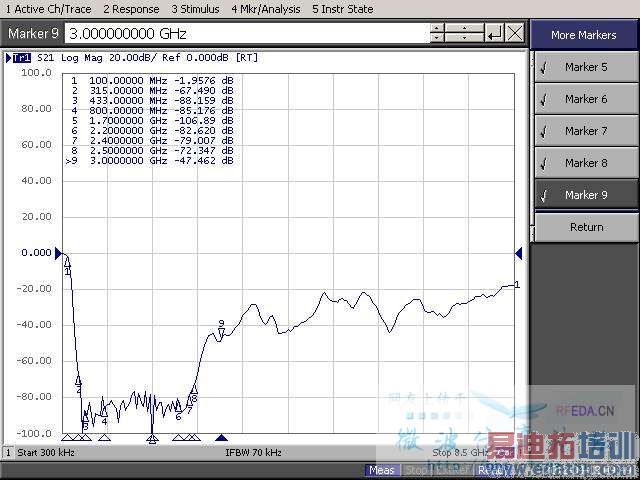Open the 1 Active Ch/Trace menu

pyautogui.click(x=48, y=9)
